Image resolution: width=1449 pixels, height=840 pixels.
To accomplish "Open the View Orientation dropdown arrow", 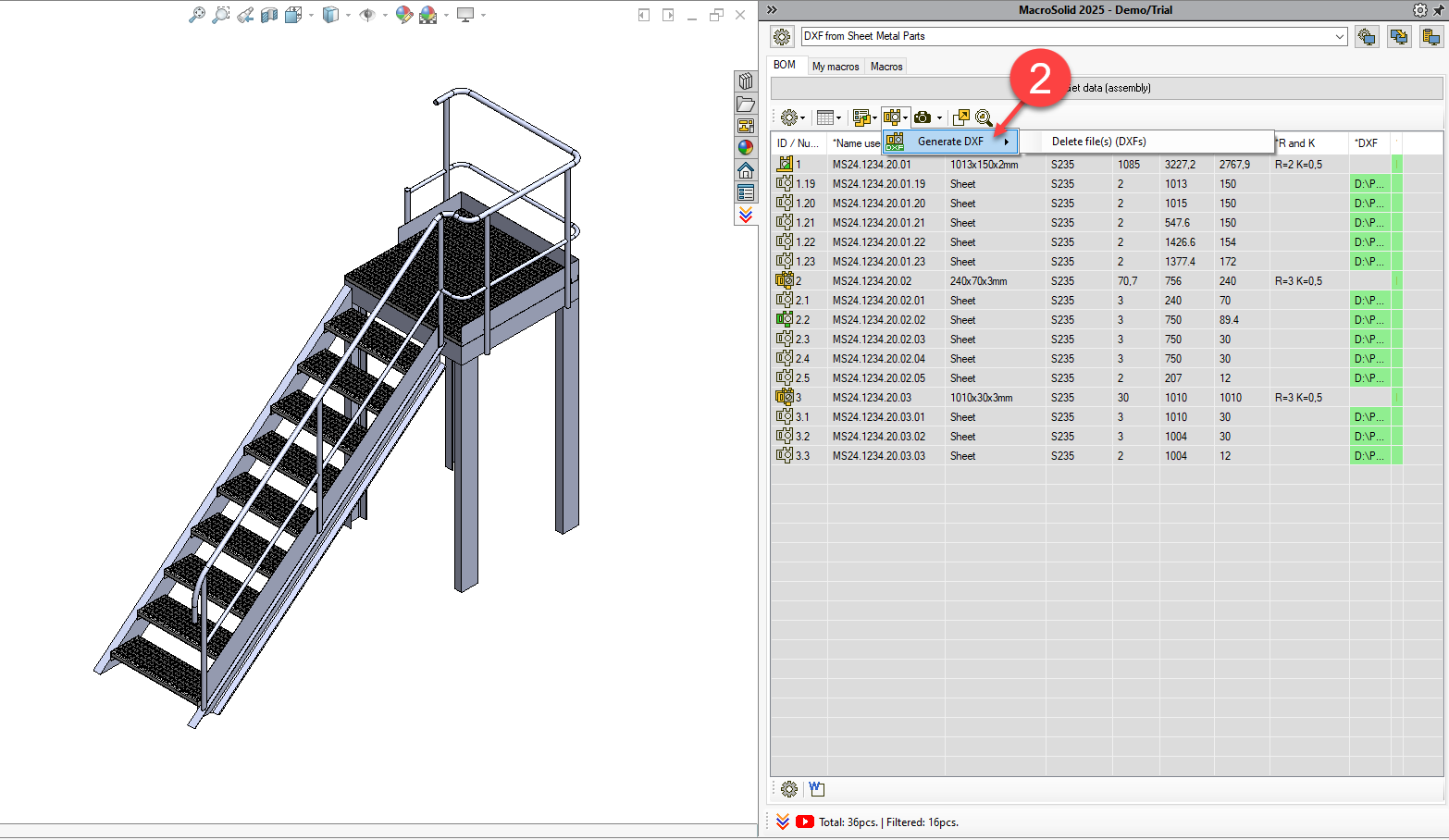I will 311,15.
